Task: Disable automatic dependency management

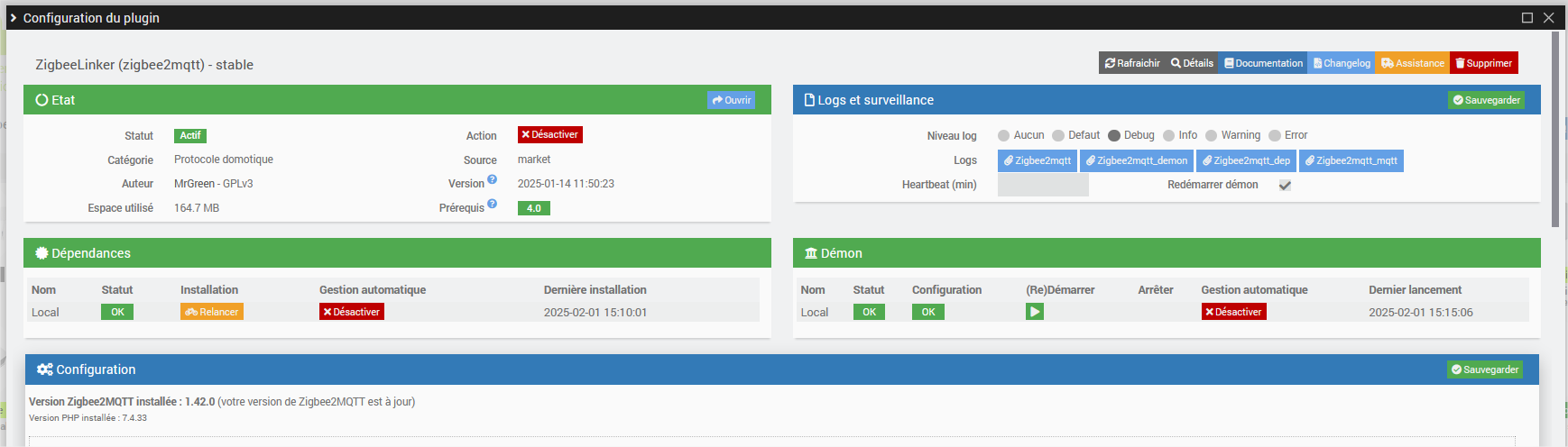Action: tap(352, 312)
